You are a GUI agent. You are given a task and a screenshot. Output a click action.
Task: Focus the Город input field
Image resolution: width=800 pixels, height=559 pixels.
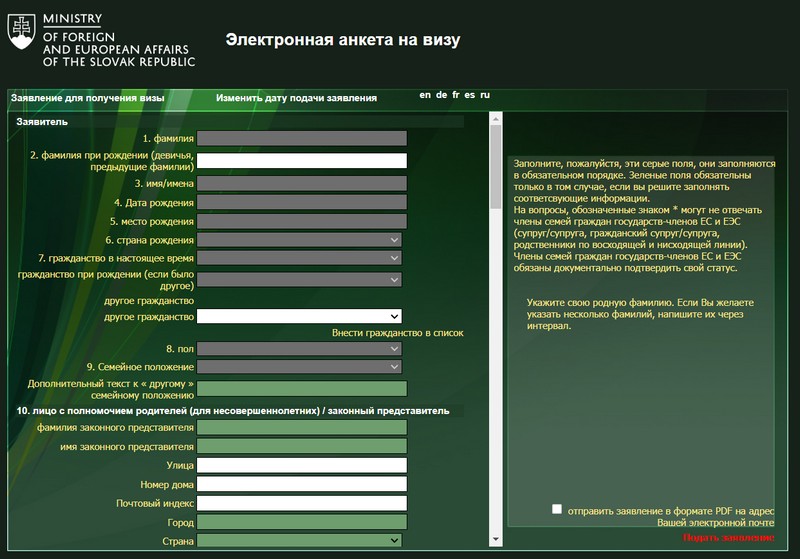pos(302,522)
